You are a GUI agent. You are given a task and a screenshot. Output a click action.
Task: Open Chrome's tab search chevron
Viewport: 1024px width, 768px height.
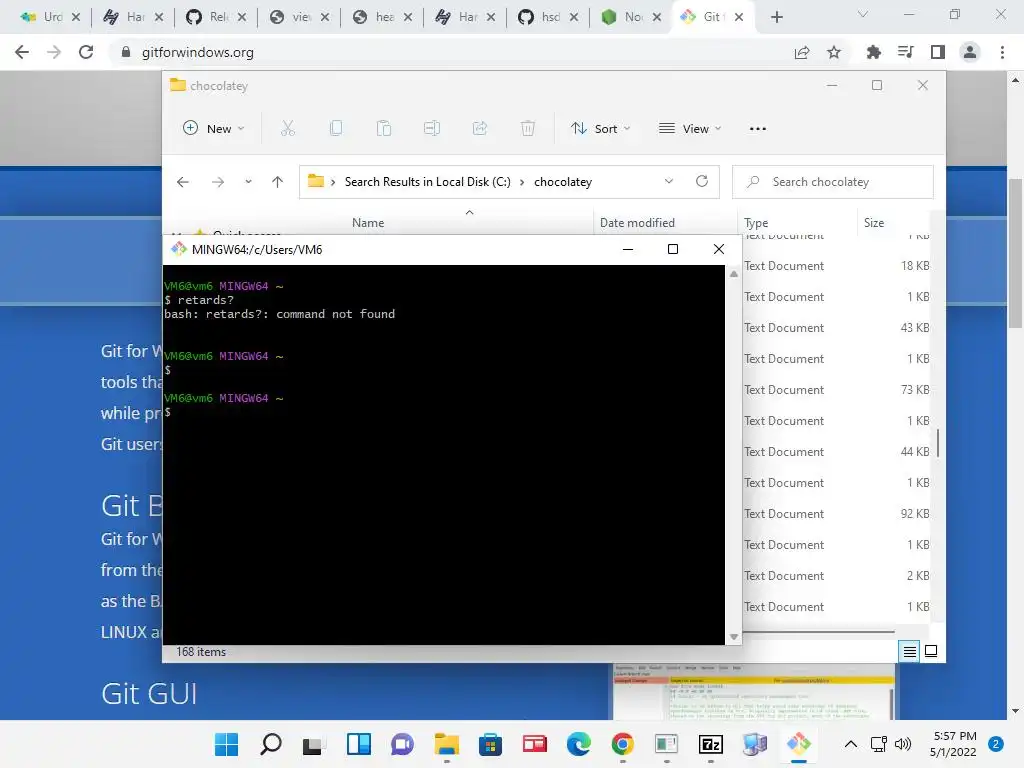click(x=863, y=14)
